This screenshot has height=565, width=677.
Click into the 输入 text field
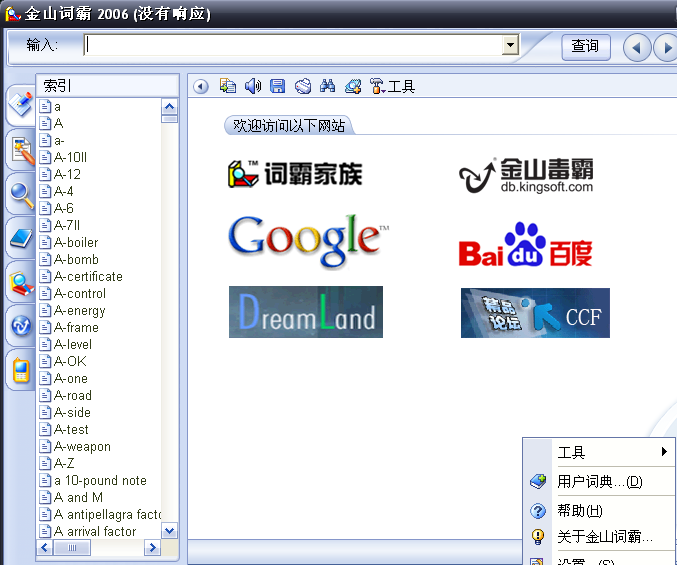coord(293,45)
